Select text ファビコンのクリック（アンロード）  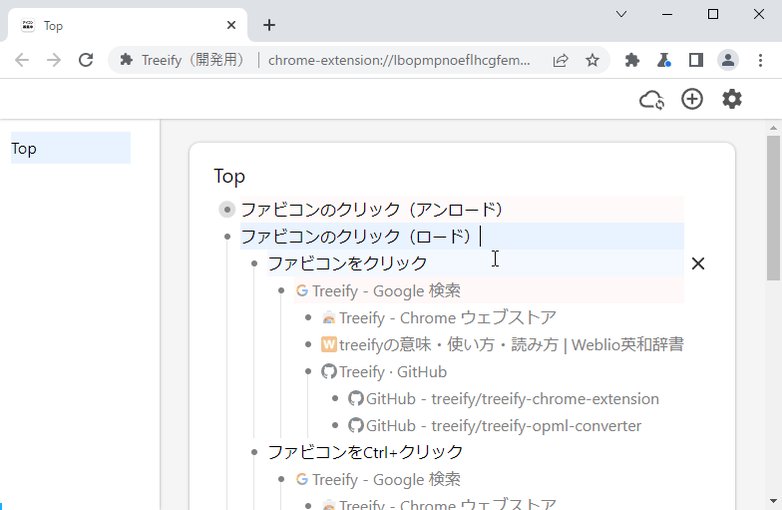pyautogui.click(x=372, y=209)
